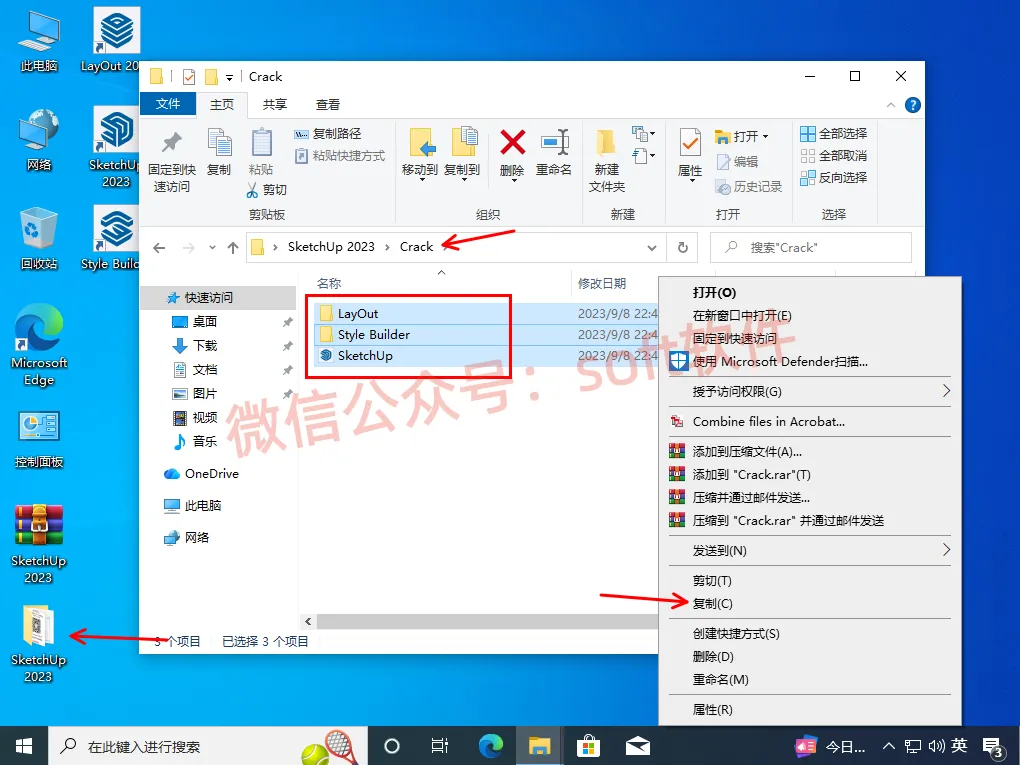This screenshot has width=1020, height=765.
Task: Select the Control Panel desktop icon
Action: pos(39,440)
